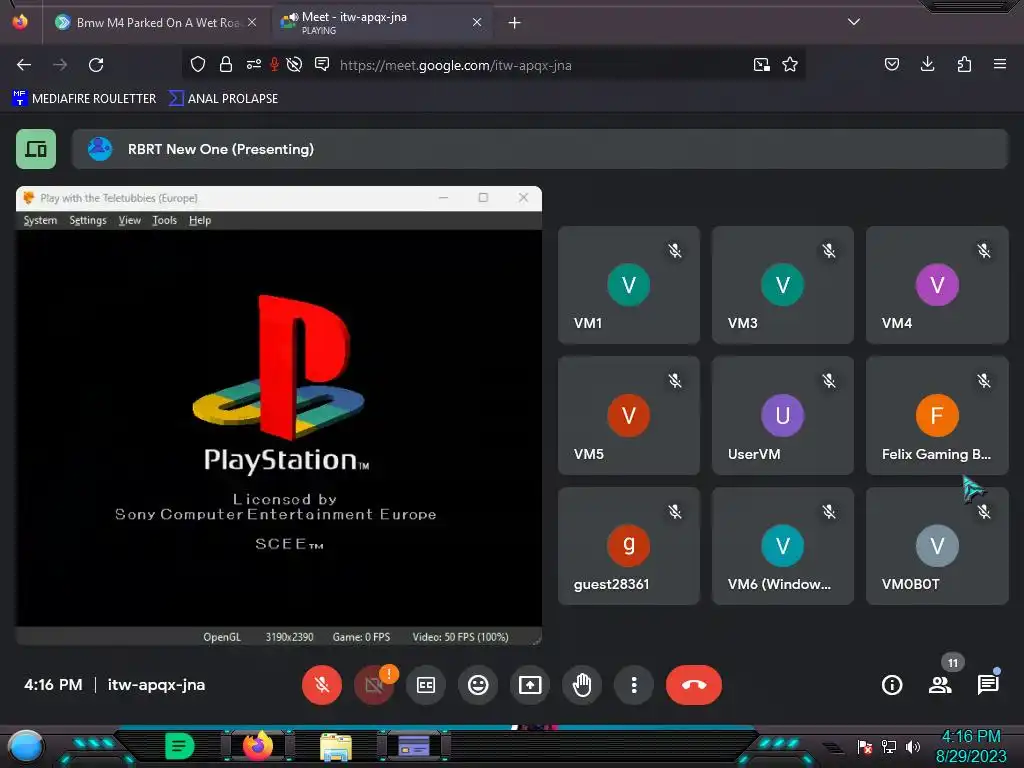Open File Explorer from the taskbar
The image size is (1024, 768).
(336, 746)
